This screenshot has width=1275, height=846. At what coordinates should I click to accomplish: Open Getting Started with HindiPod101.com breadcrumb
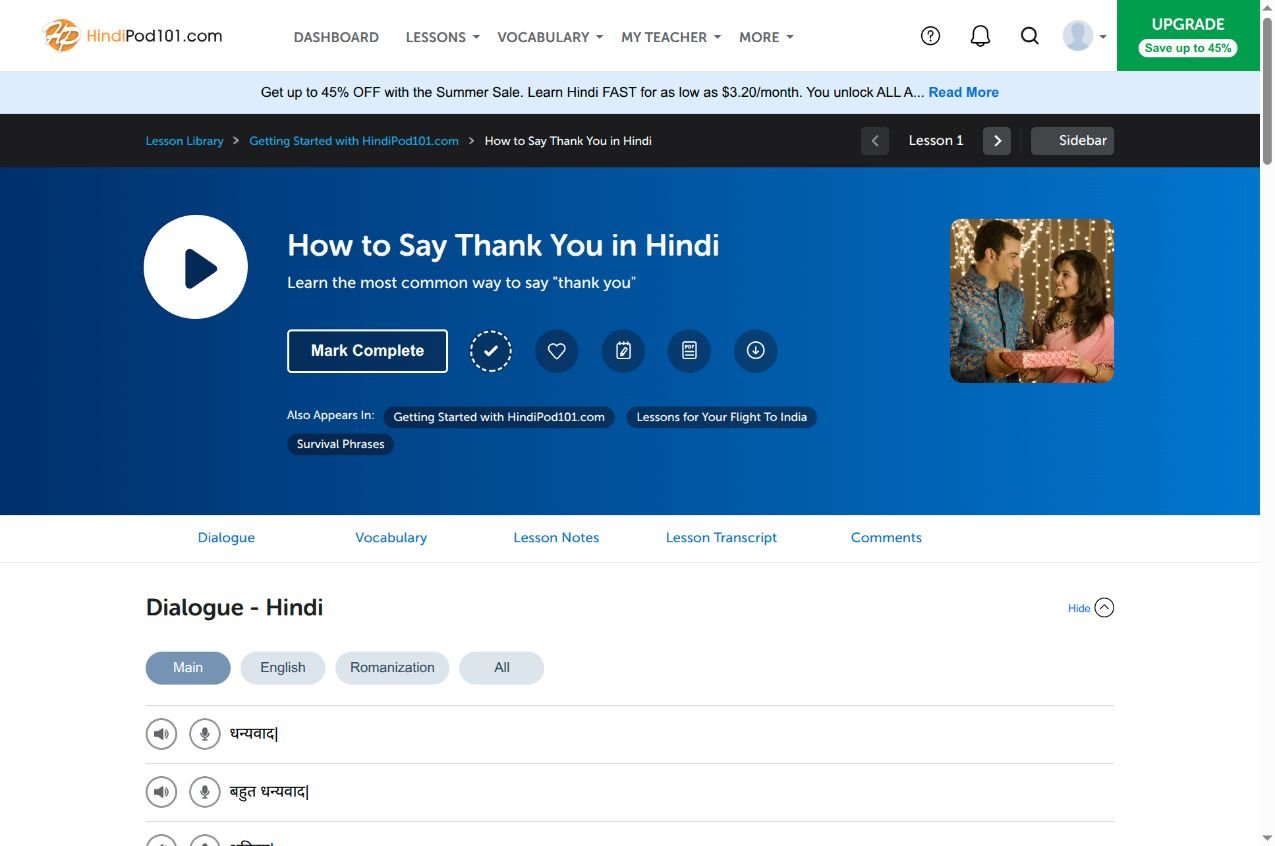point(354,141)
